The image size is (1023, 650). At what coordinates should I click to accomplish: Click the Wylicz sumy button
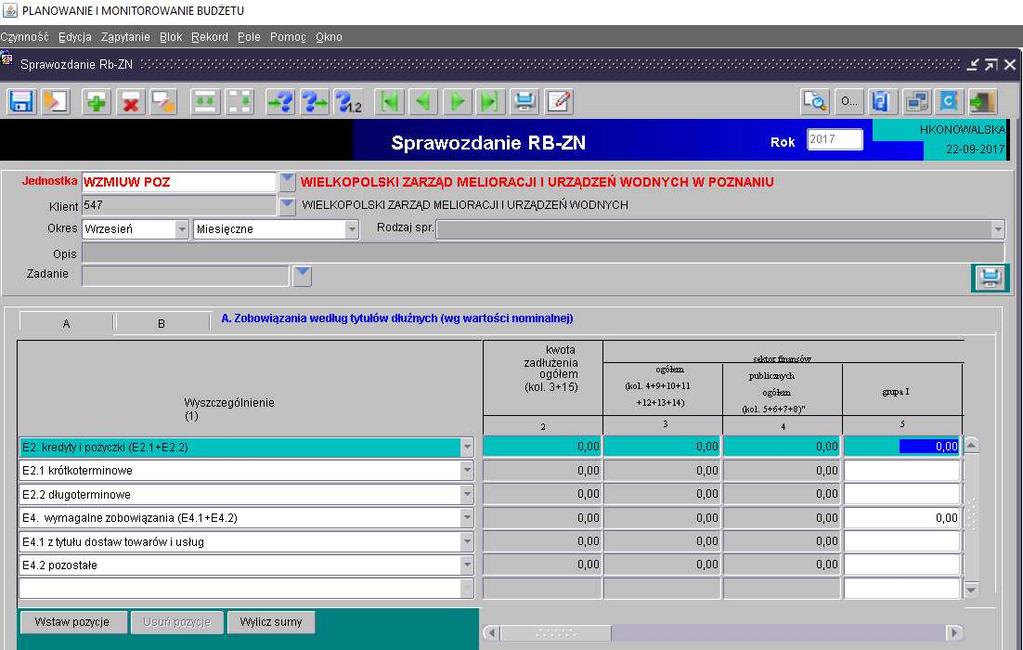coord(271,622)
